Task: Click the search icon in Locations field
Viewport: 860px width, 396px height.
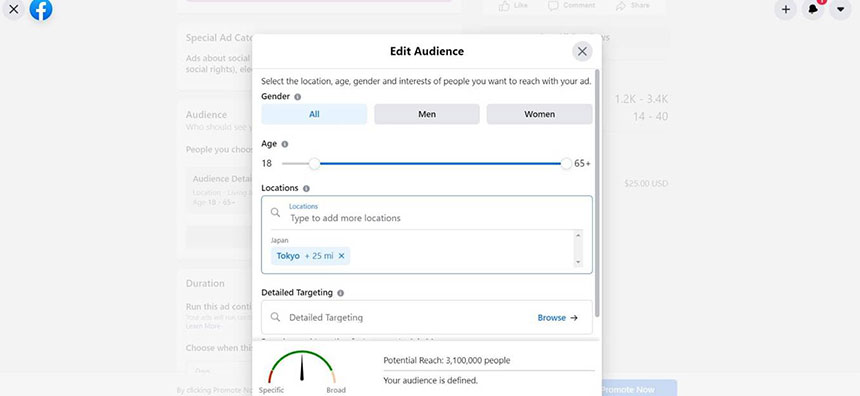Action: pos(275,212)
